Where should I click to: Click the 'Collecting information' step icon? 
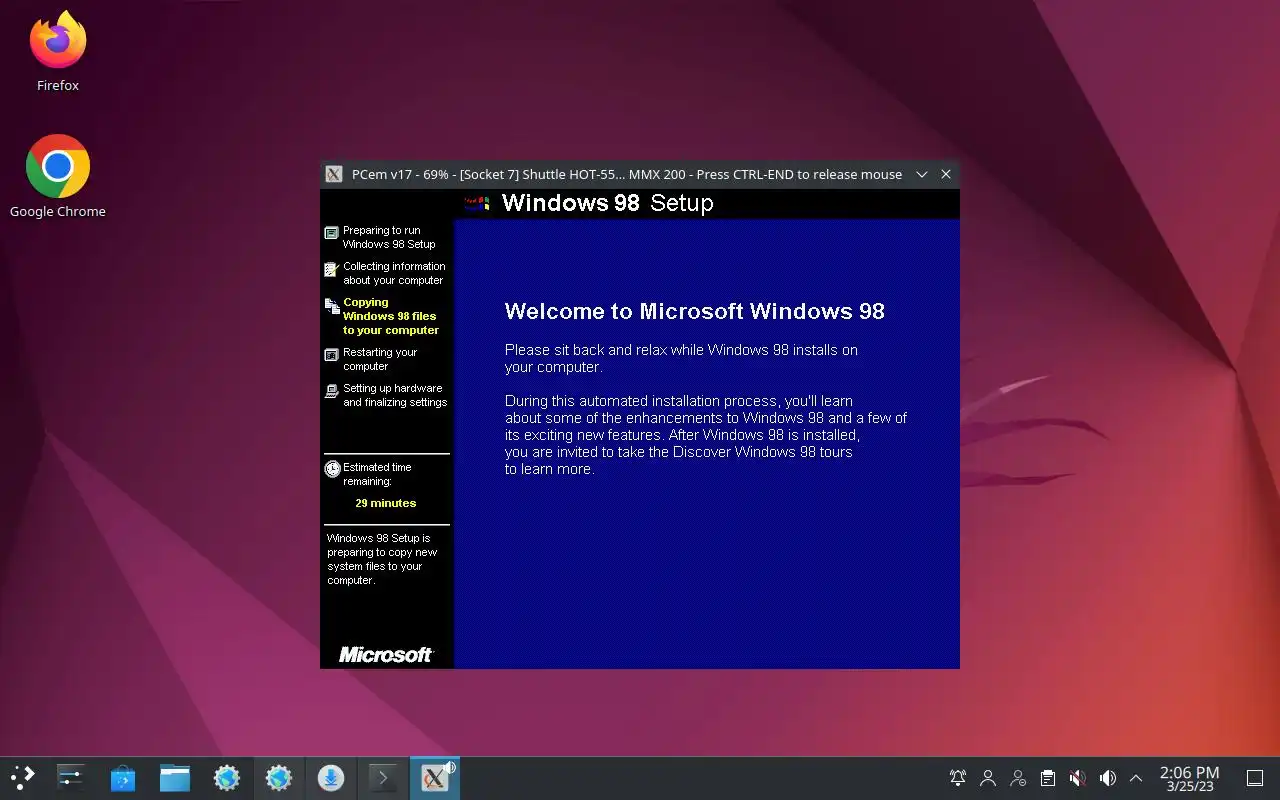332,269
